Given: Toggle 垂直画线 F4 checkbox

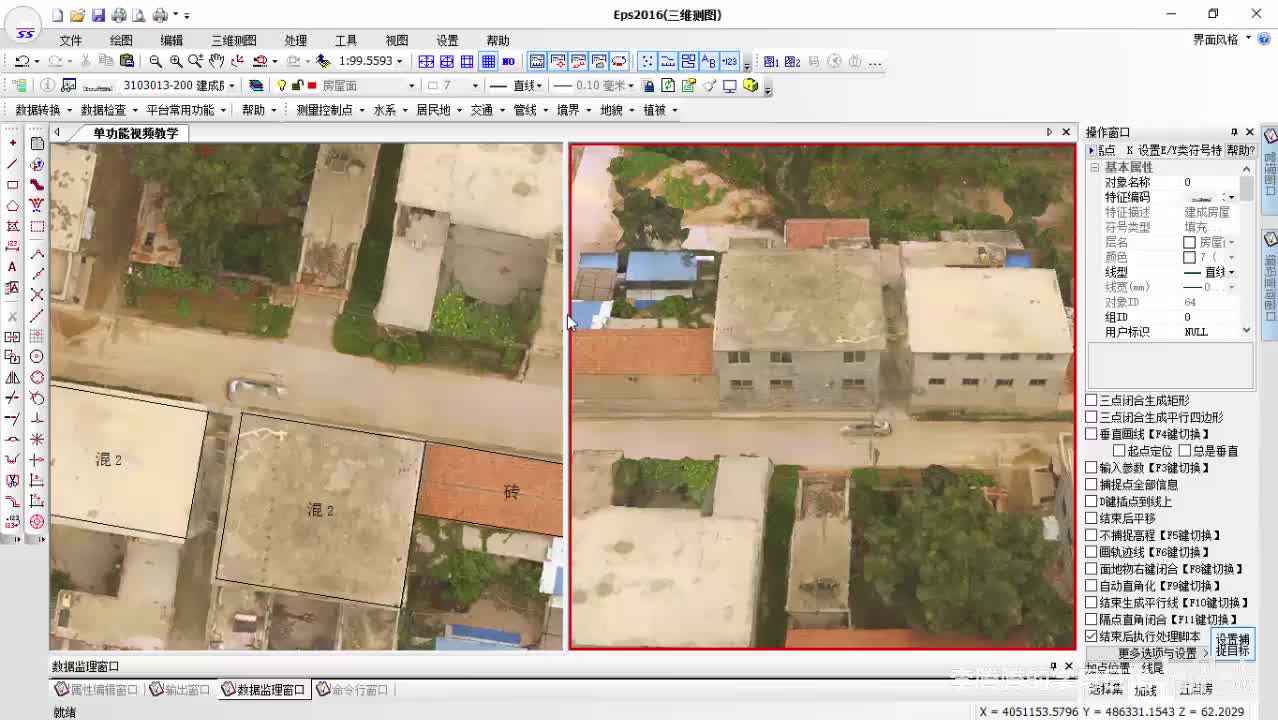Looking at the screenshot, I should pyautogui.click(x=1092, y=434).
